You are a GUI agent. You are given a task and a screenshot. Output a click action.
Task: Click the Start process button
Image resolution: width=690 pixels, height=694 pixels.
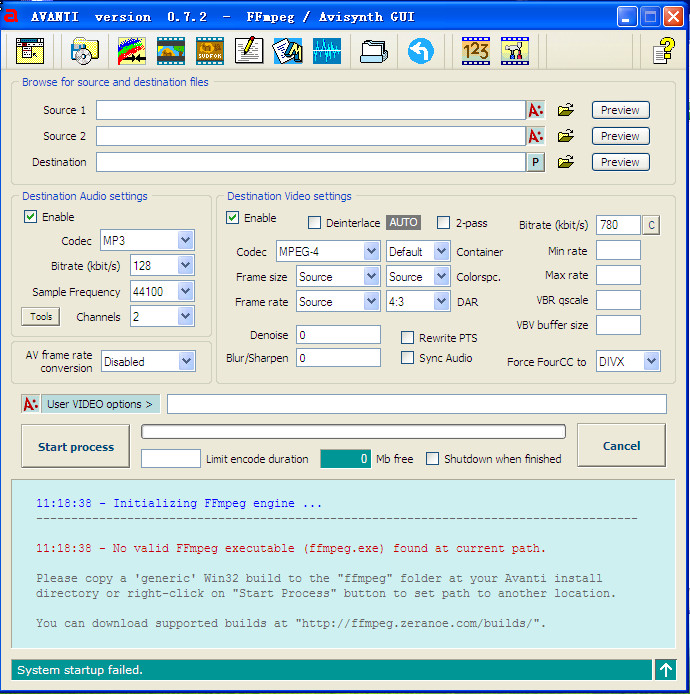coord(76,446)
